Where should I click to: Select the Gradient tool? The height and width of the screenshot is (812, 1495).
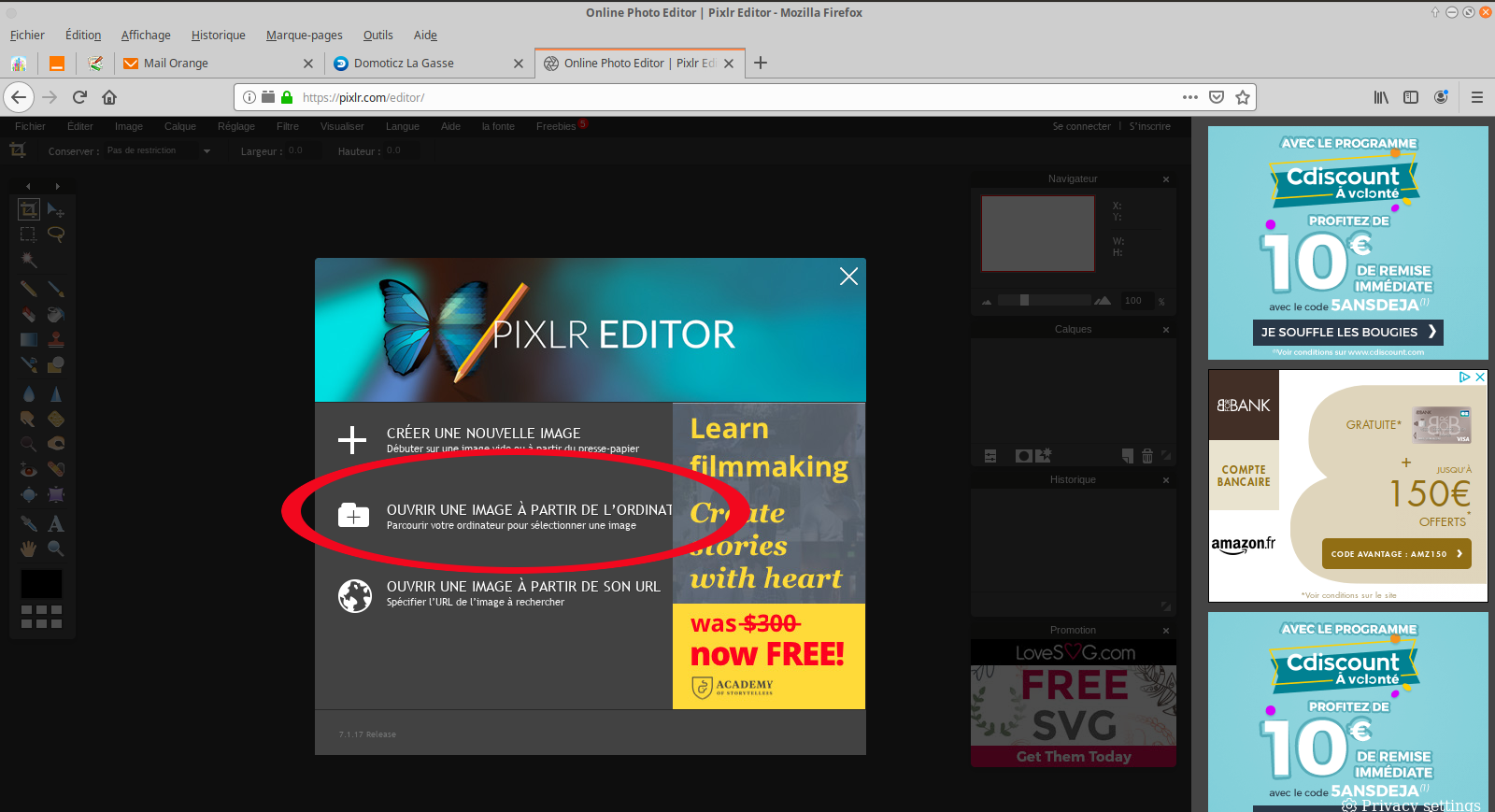click(x=29, y=339)
